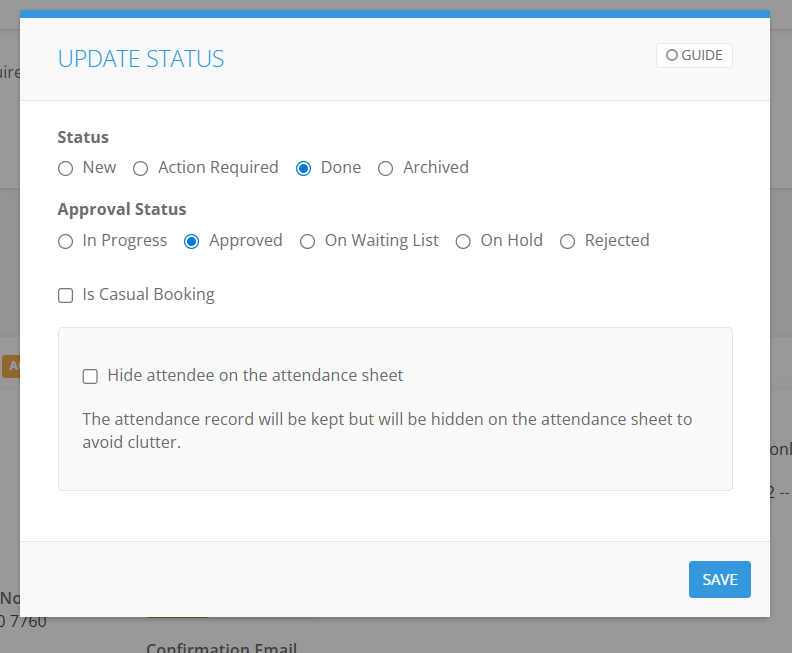Click the partially hidden 7760 phone number
The height and width of the screenshot is (653, 792).
23,622
